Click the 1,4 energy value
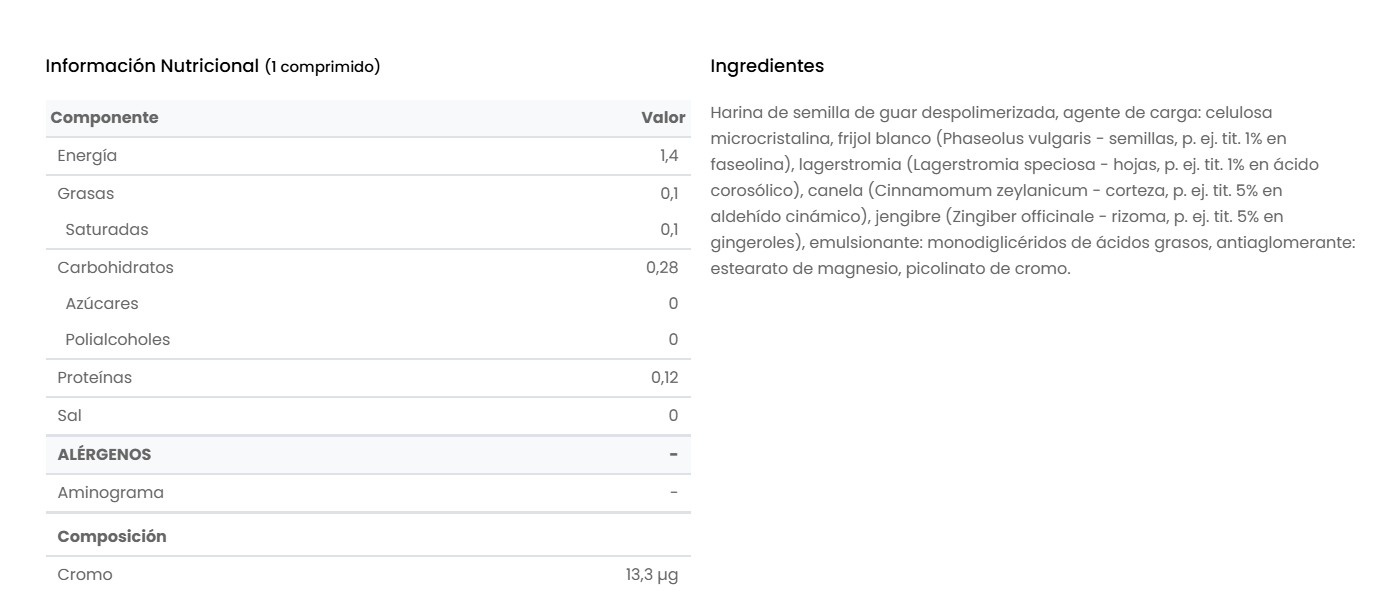The image size is (1394, 606). point(669,155)
